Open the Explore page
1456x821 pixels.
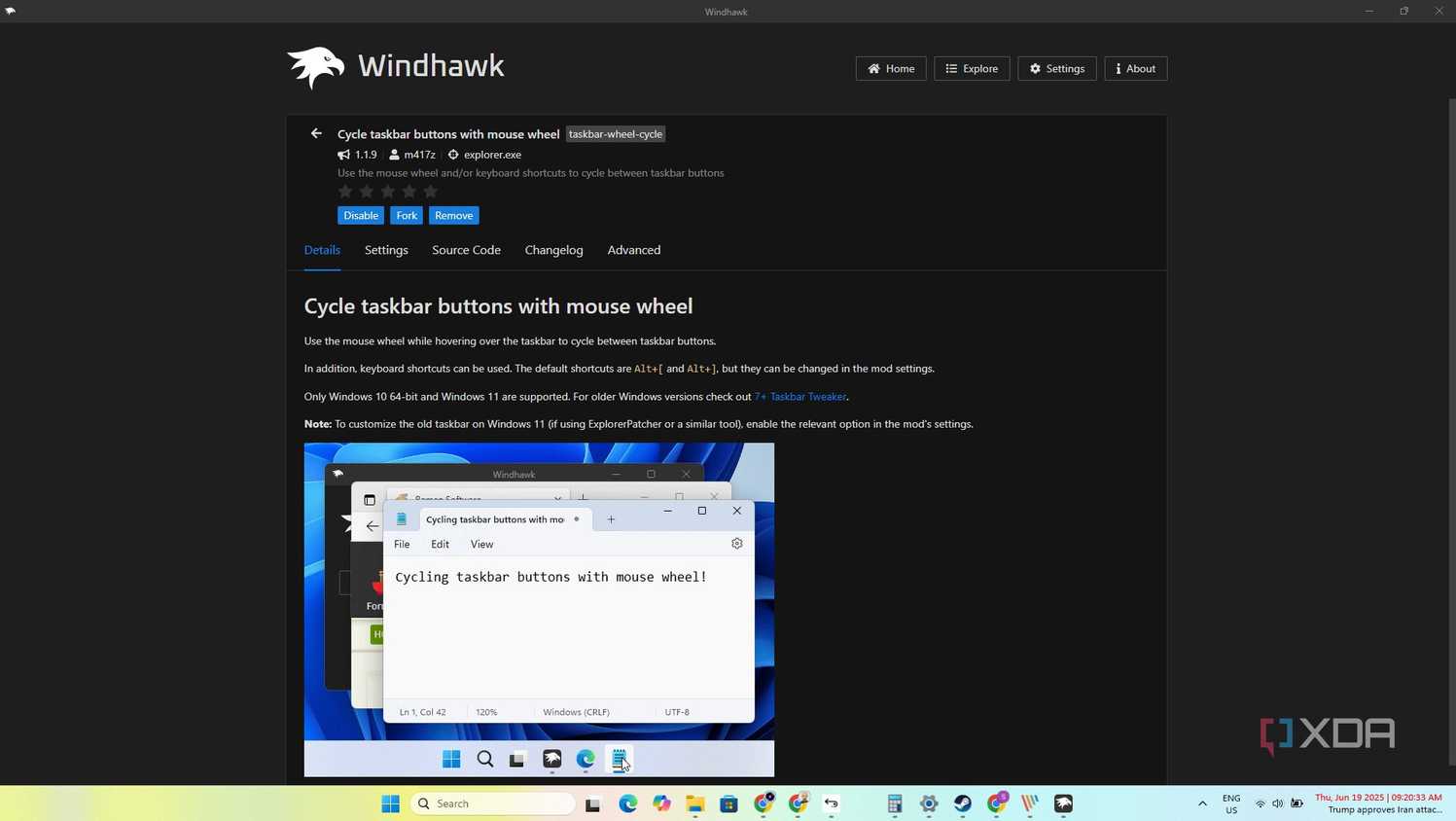pyautogui.click(x=972, y=68)
